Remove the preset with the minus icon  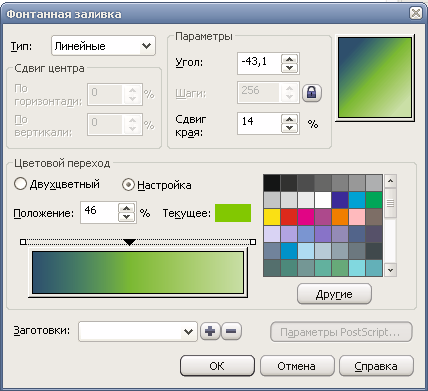click(x=231, y=331)
